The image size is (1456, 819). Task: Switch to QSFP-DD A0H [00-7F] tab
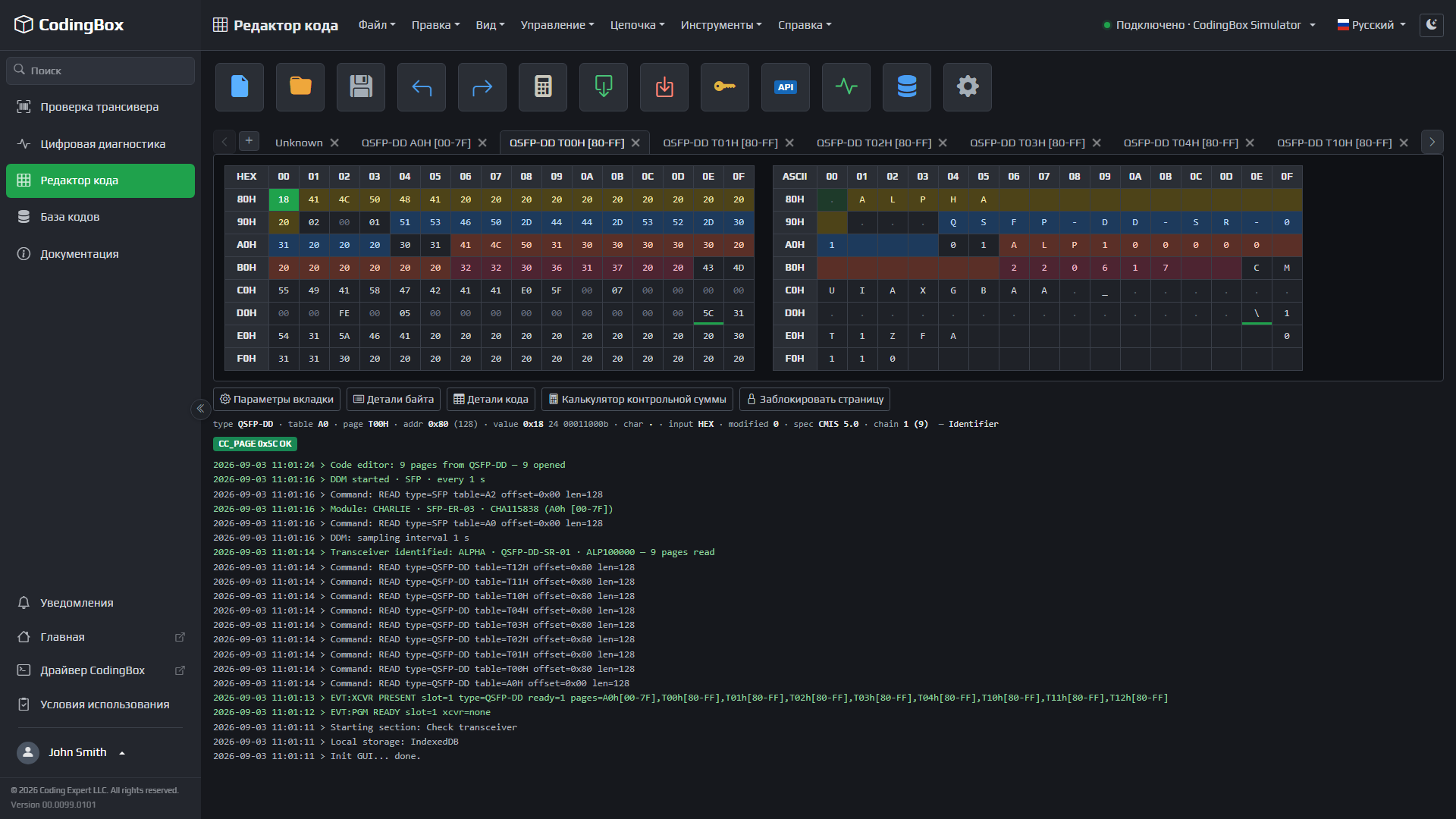click(416, 143)
